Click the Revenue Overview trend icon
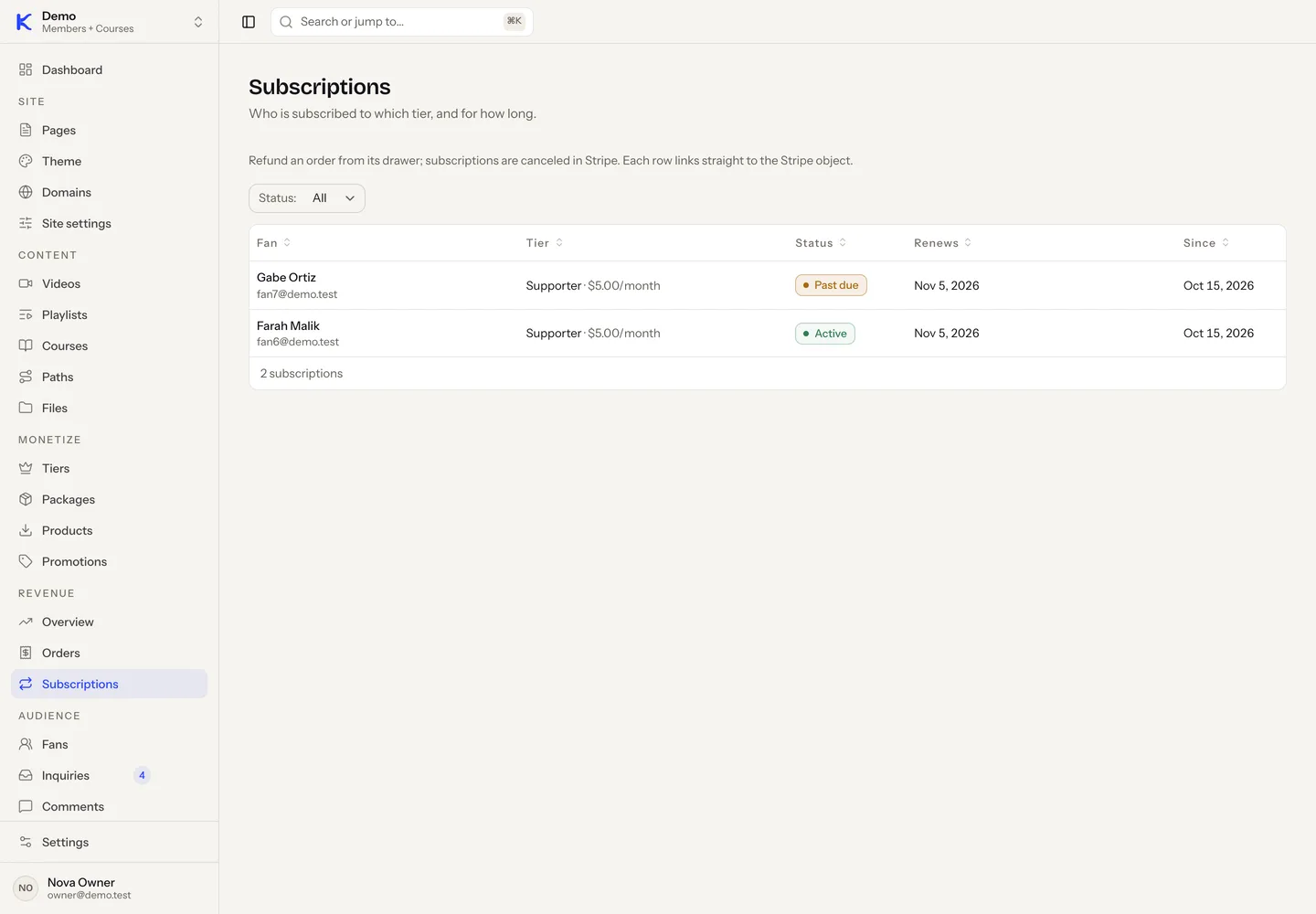This screenshot has width=1316, height=914. tap(26, 622)
